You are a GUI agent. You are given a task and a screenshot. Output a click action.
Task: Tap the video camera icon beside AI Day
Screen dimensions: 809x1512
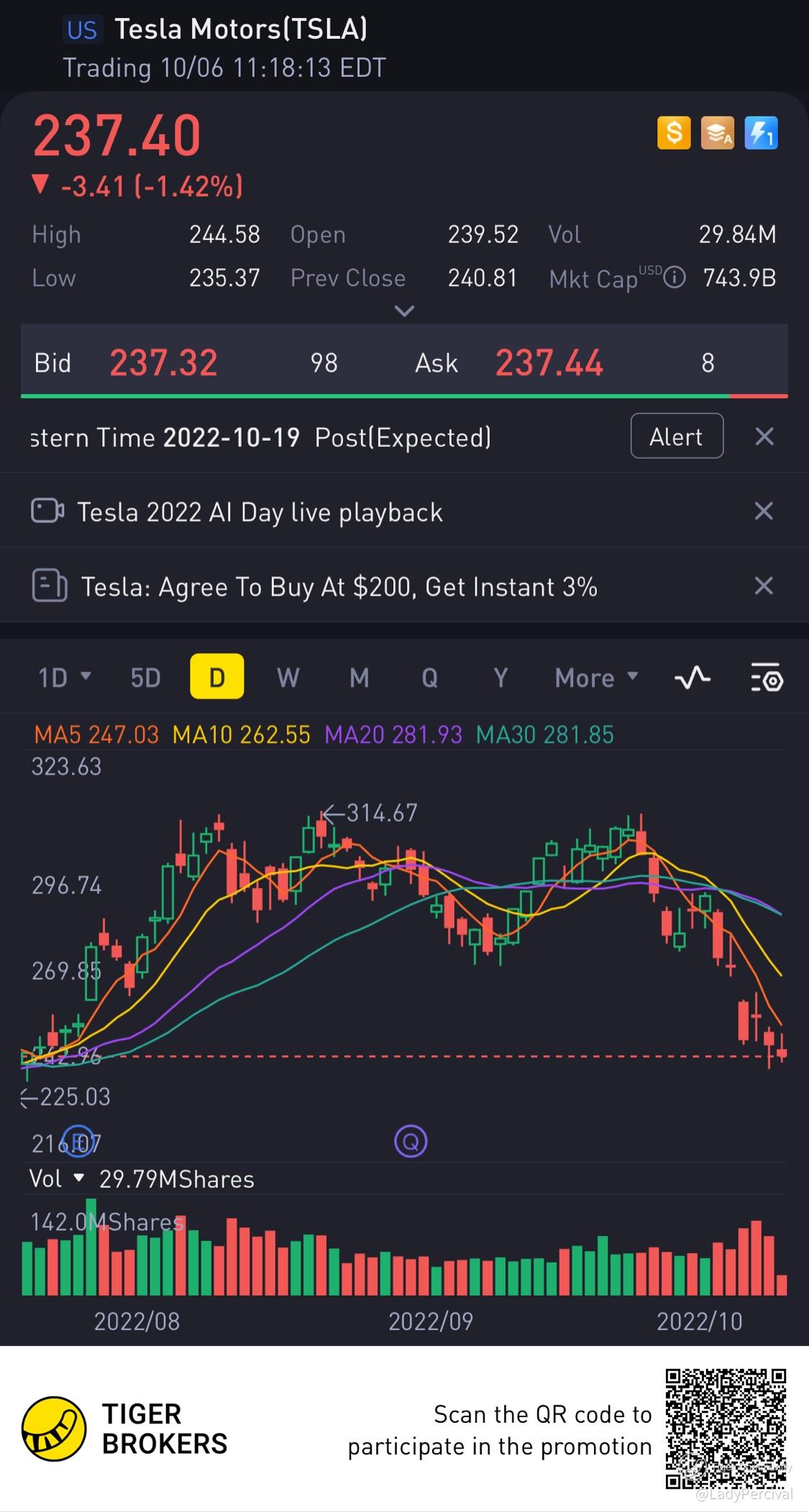(x=47, y=511)
